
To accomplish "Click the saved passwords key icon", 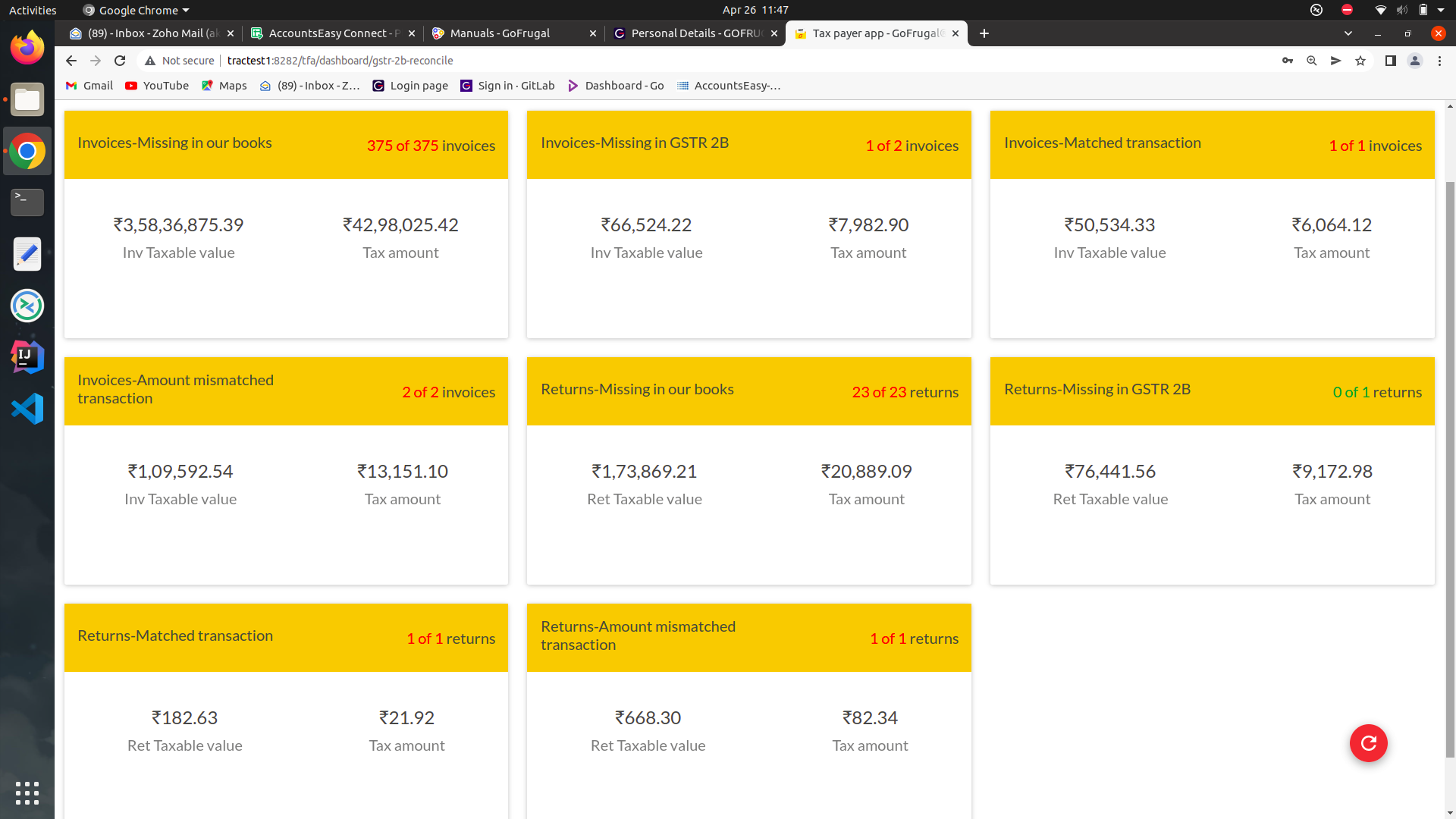I will (1287, 61).
